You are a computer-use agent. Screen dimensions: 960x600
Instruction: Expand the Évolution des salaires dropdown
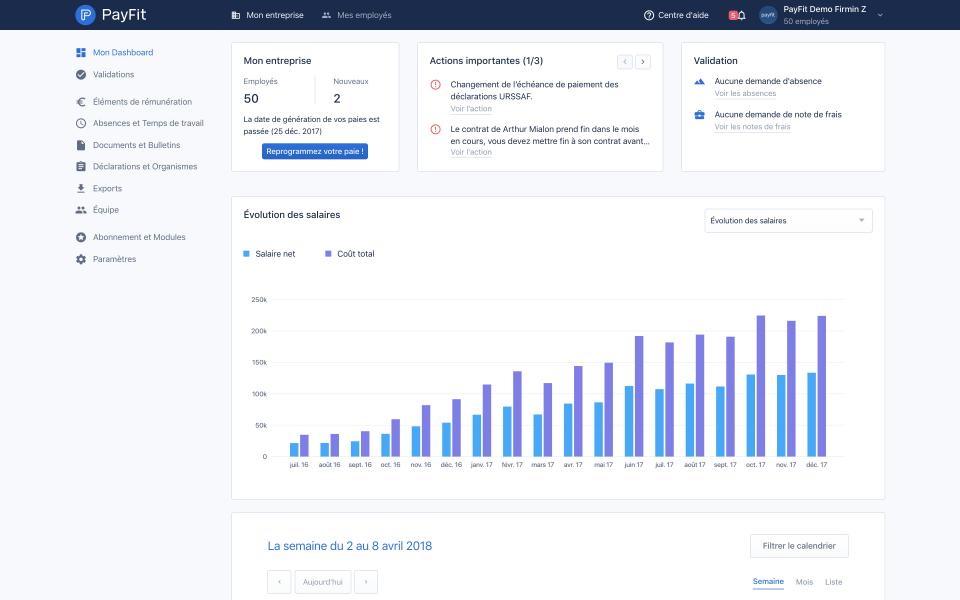coord(789,220)
